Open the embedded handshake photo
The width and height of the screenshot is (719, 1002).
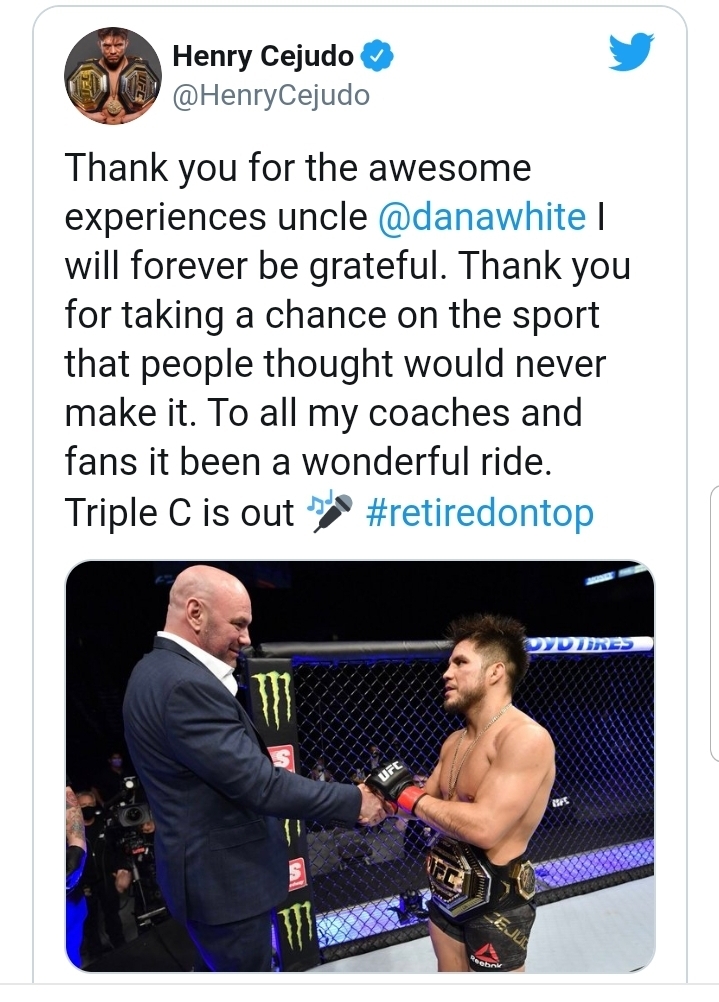(360, 765)
